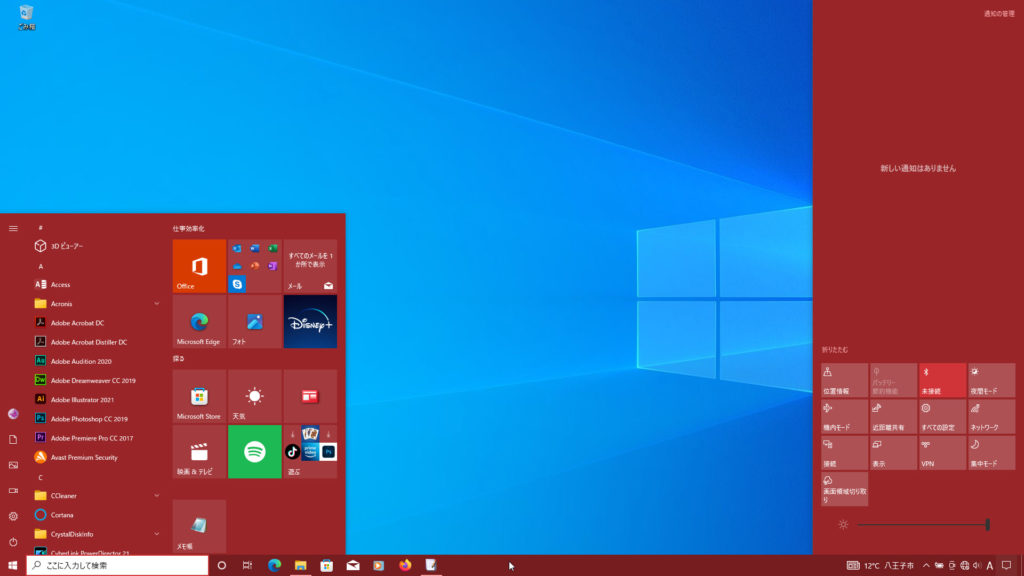Viewport: 1024px width, 576px height.
Task: Expand the CrystalDiskInfo folder
Action: pos(157,534)
